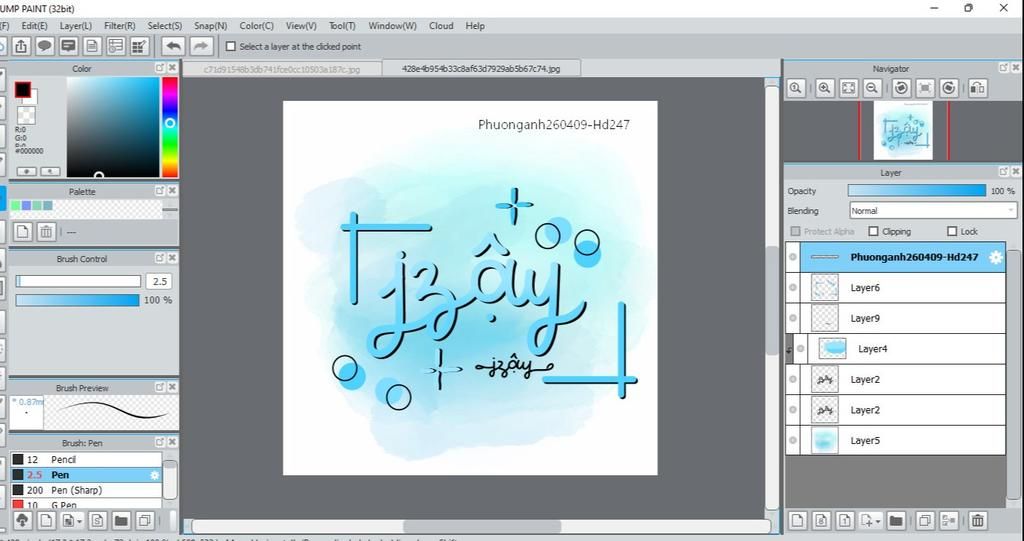Duplicate the current layer in Layer panel
Image resolution: width=1024 pixels, height=541 pixels.
click(925, 521)
